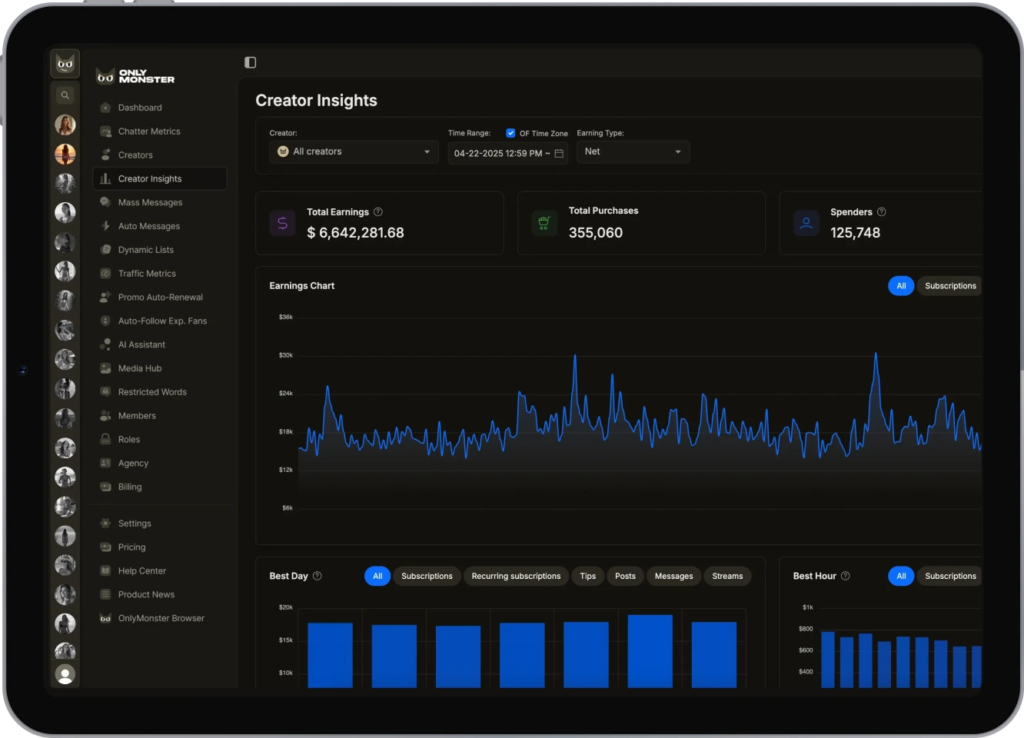Uncheck the OF Time Zone checkbox
This screenshot has width=1024, height=738.
511,133
